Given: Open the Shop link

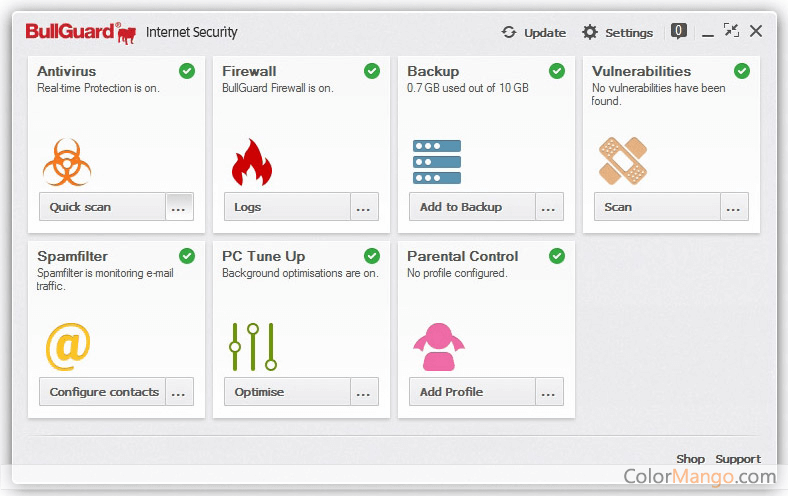Looking at the screenshot, I should (x=690, y=459).
